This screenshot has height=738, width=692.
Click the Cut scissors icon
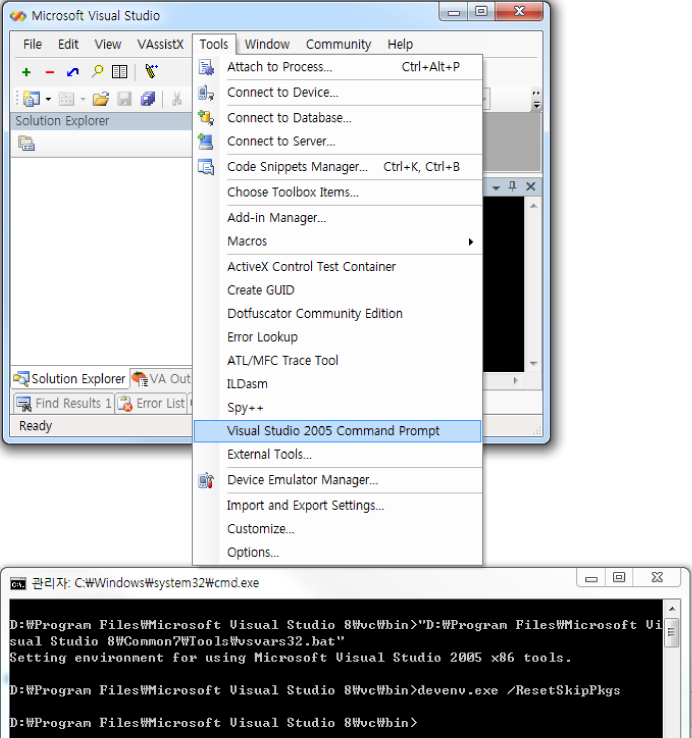coord(177,99)
